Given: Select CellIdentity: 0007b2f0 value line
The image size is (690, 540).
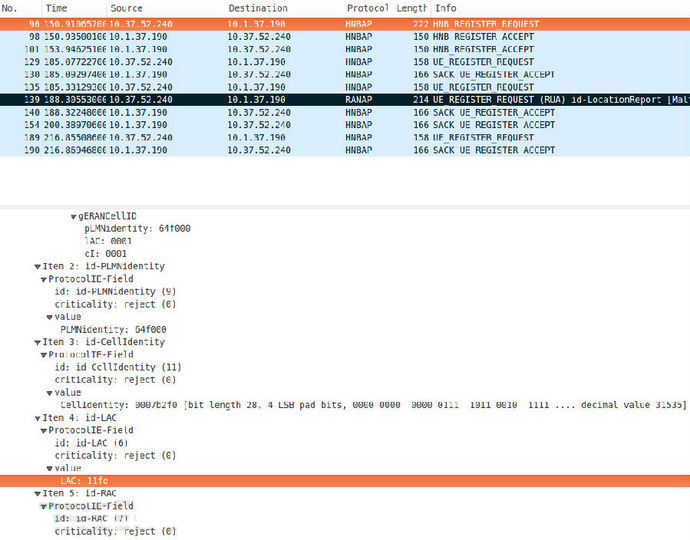Looking at the screenshot, I should 373,405.
